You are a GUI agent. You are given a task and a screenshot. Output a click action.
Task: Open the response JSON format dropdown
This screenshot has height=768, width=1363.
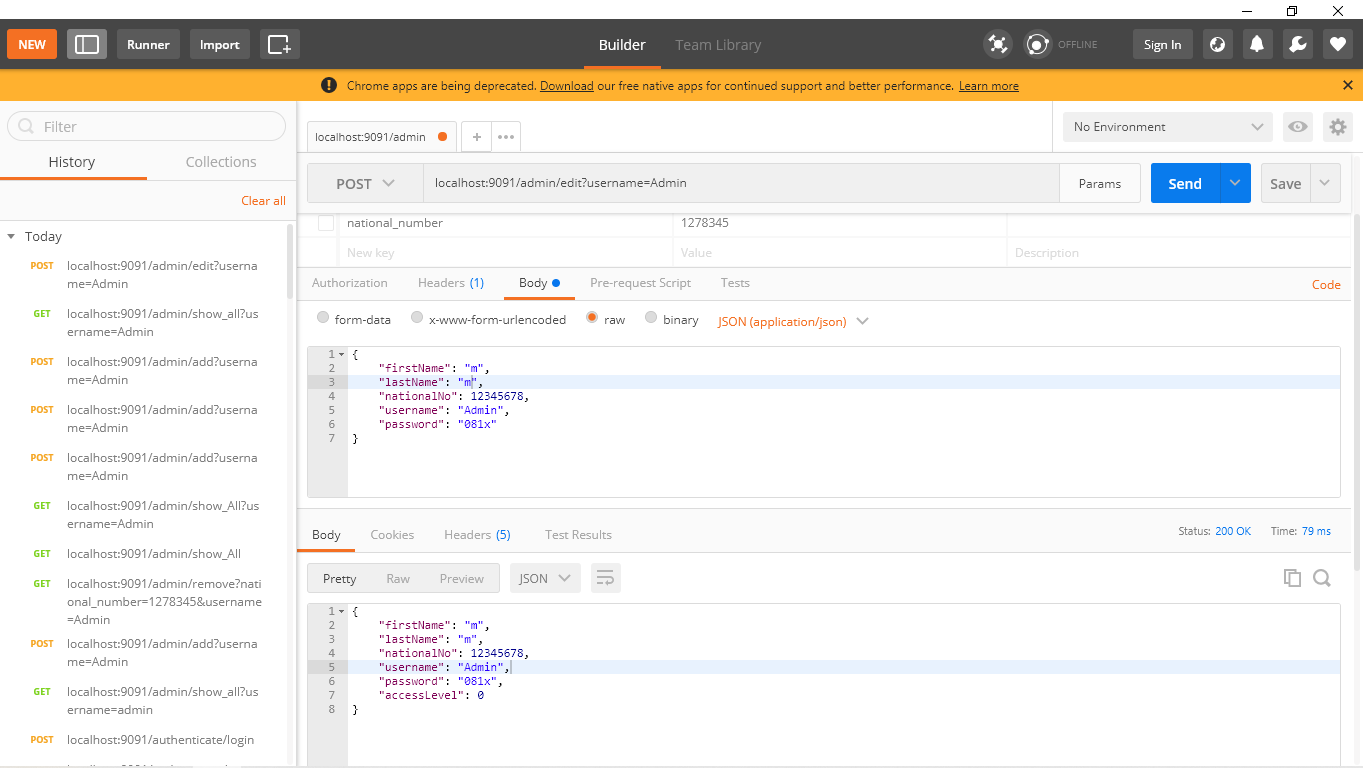coord(545,578)
